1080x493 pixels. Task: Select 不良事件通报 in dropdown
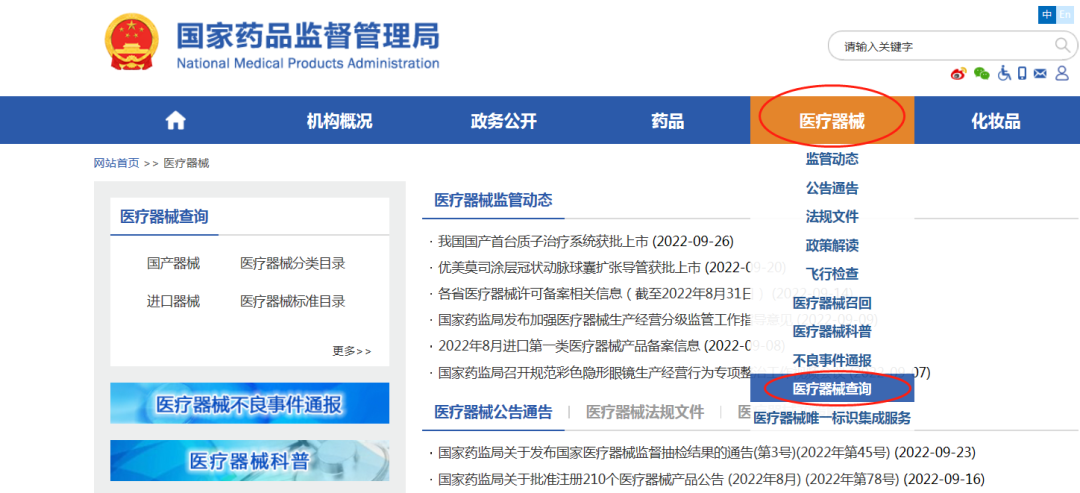point(832,361)
